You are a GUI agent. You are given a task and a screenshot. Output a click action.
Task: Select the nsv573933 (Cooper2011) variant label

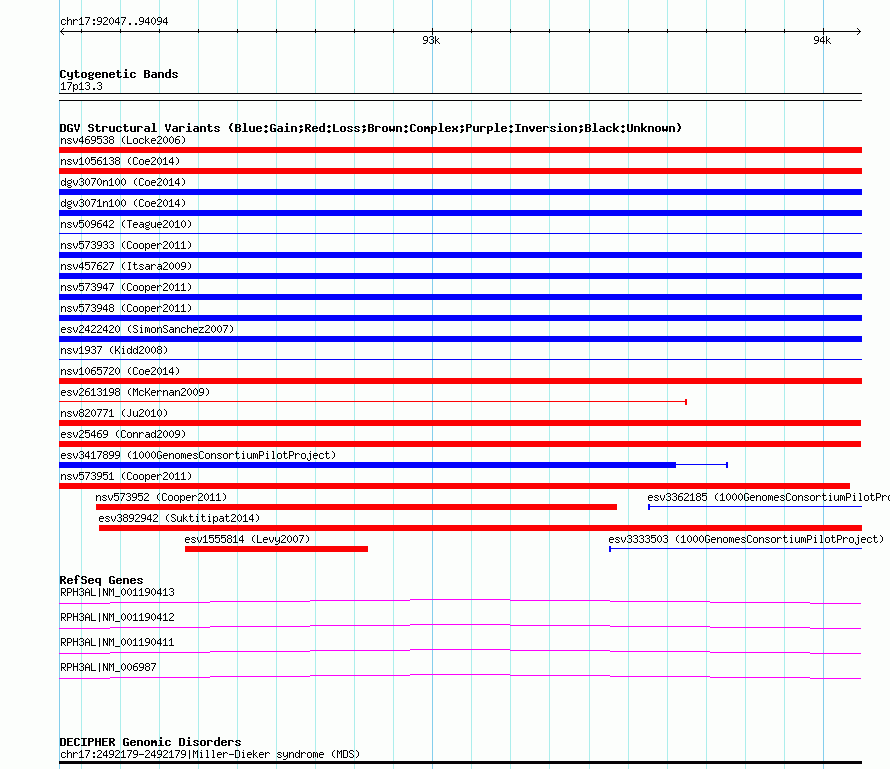[126, 245]
